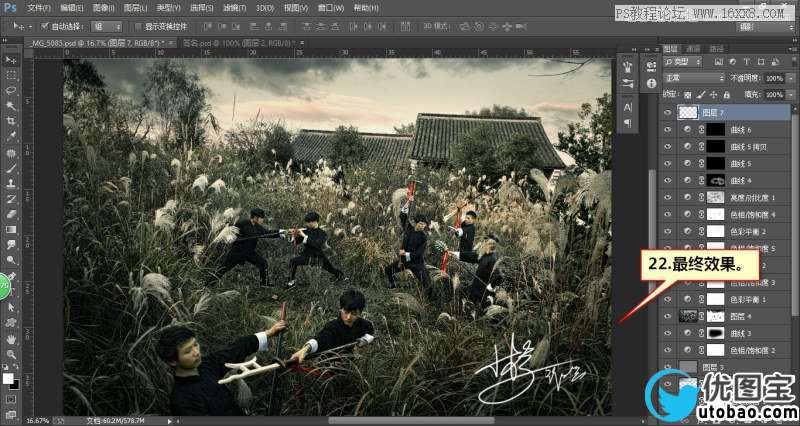Select the Brush tool
This screenshot has height=426, width=800.
click(x=10, y=168)
